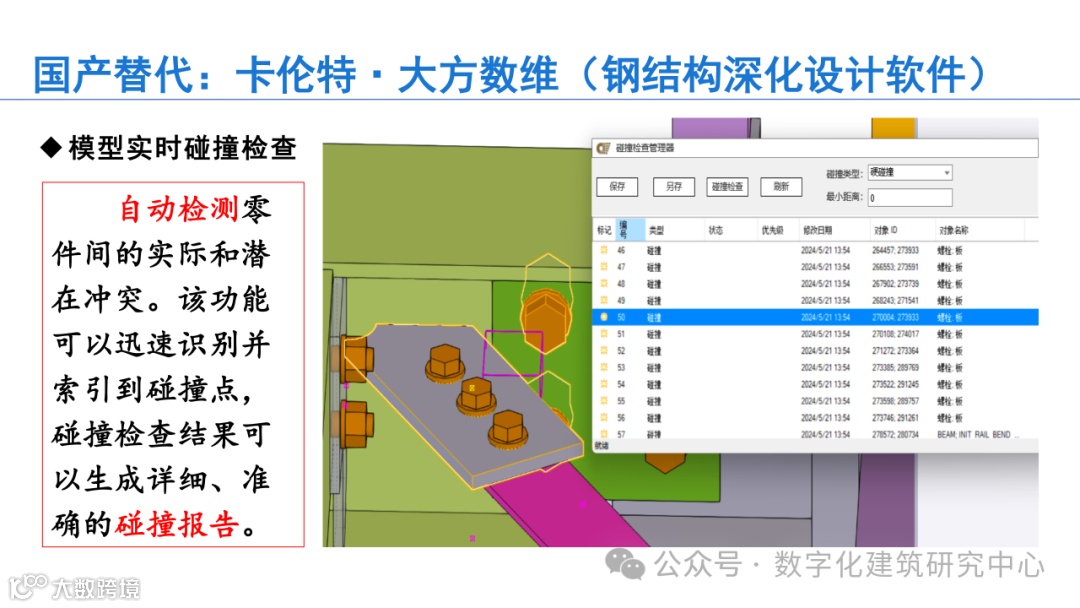Click the date cell in row 55
The height and width of the screenshot is (608, 1080).
(825, 401)
